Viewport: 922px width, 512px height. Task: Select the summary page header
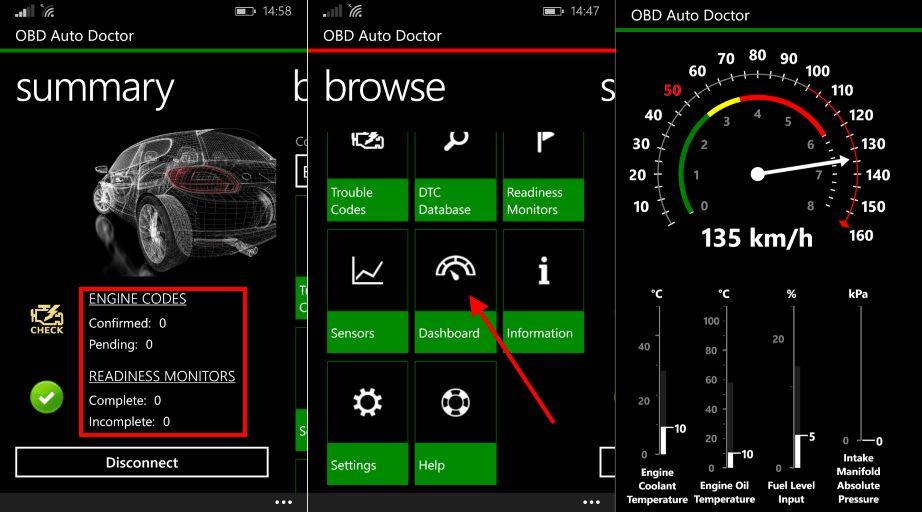(95, 89)
